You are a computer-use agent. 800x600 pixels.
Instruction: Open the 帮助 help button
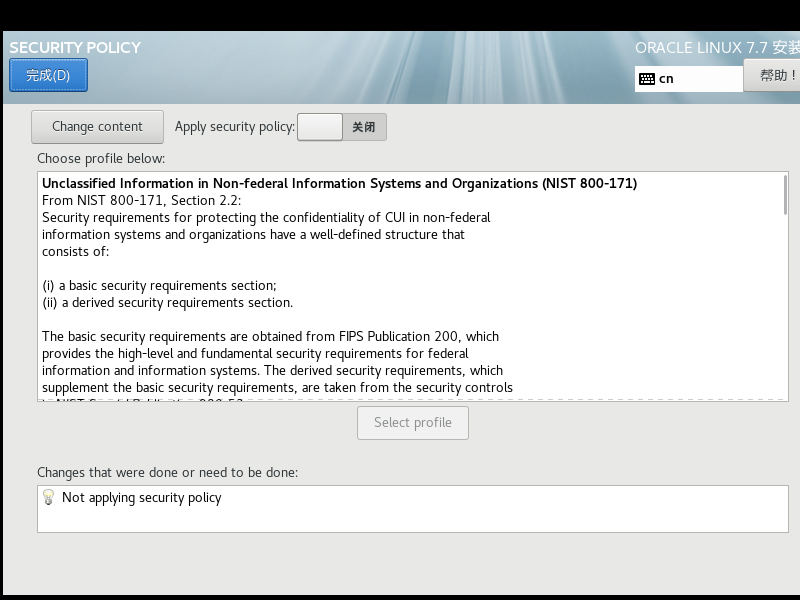(x=772, y=76)
